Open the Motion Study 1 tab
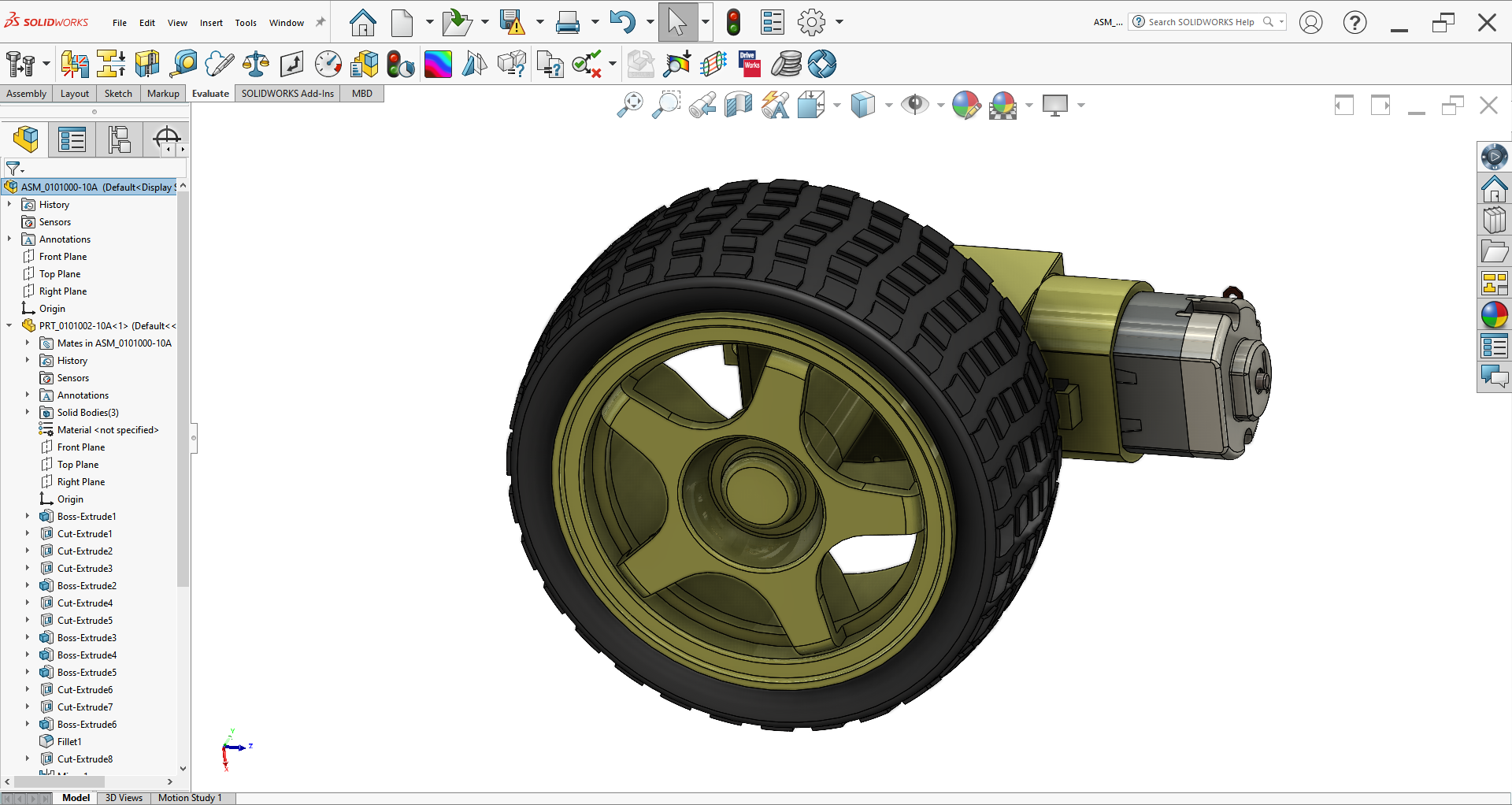 click(x=190, y=798)
